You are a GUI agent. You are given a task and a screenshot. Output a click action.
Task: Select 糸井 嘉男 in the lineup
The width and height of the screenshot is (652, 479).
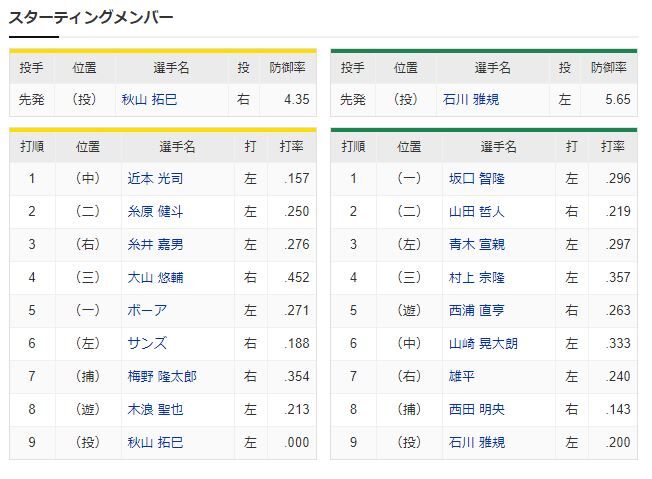pos(155,244)
